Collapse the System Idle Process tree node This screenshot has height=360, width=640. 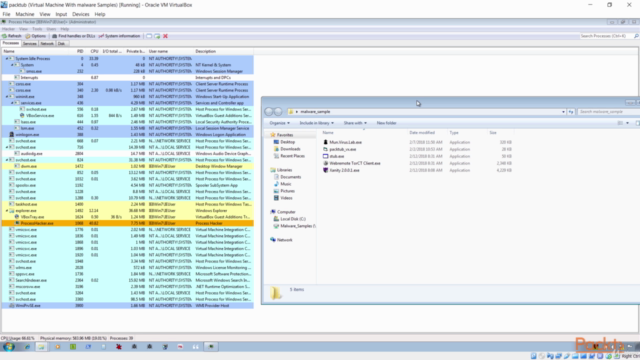7,59
